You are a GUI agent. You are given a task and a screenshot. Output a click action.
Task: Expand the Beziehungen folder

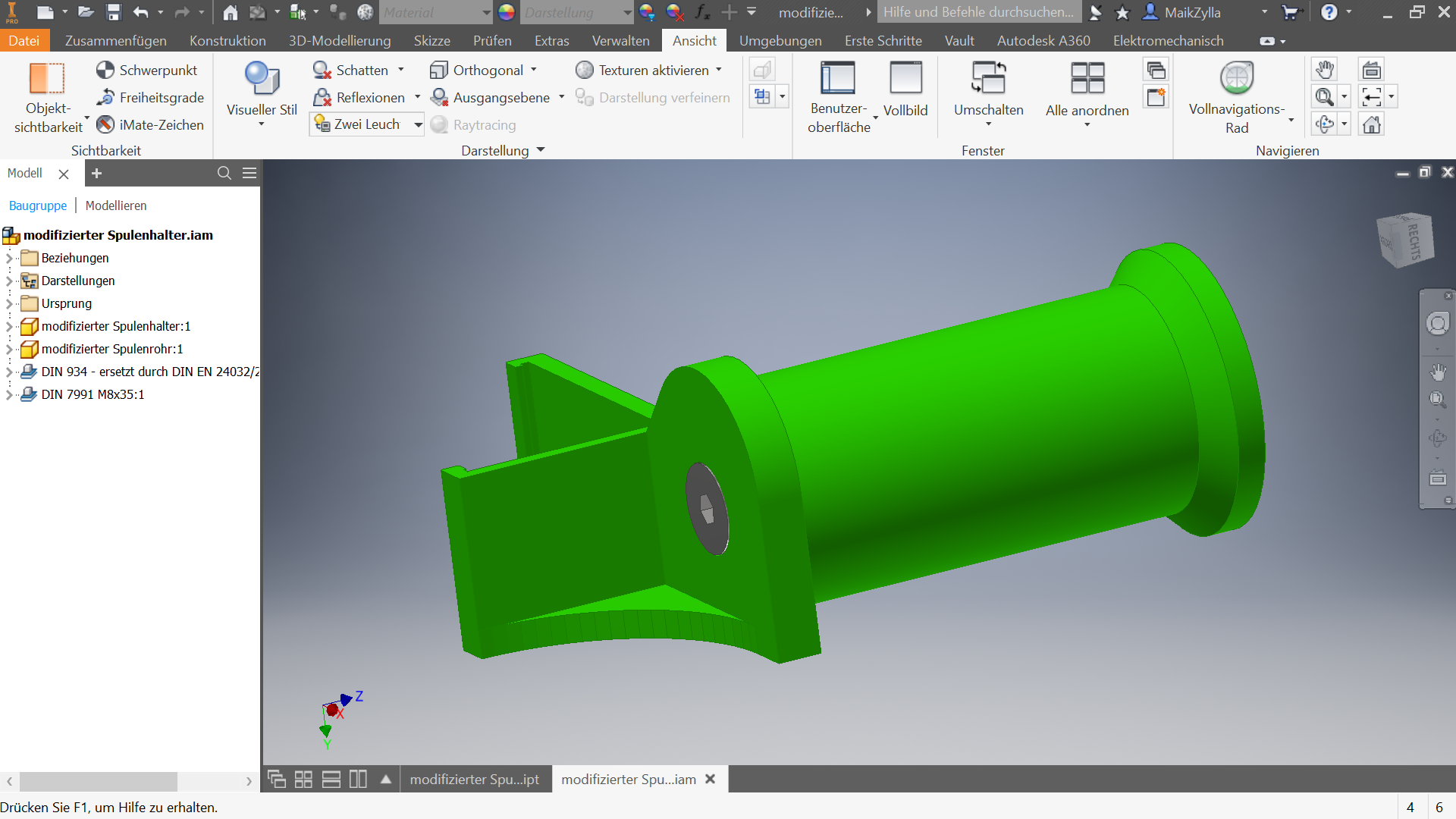pyautogui.click(x=9, y=258)
